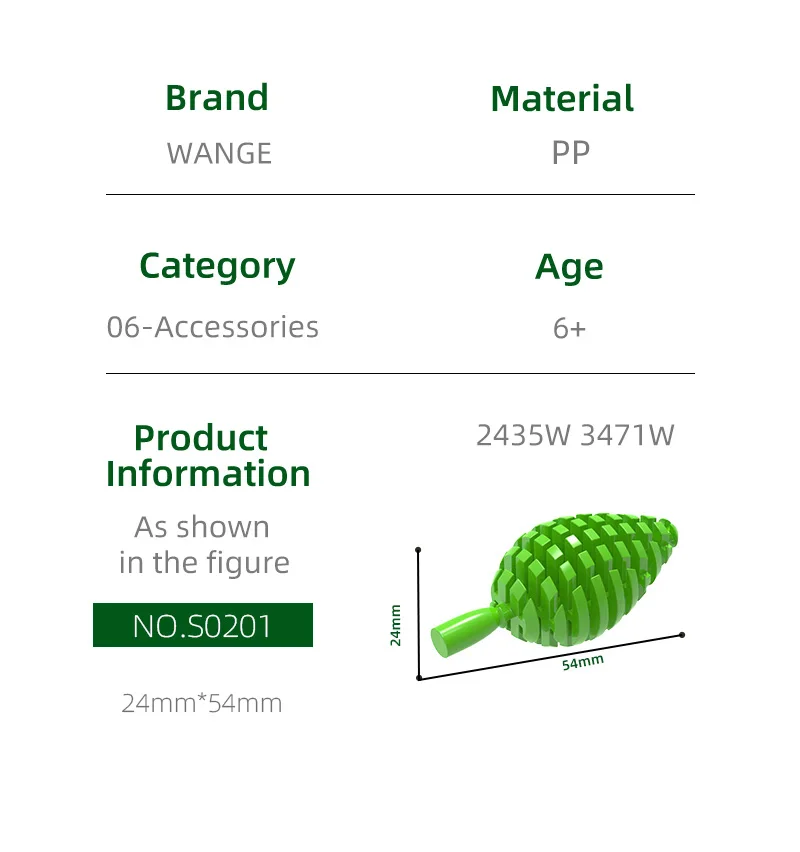Click the NO.S0201 green badge
The image size is (800, 852).
click(x=203, y=625)
